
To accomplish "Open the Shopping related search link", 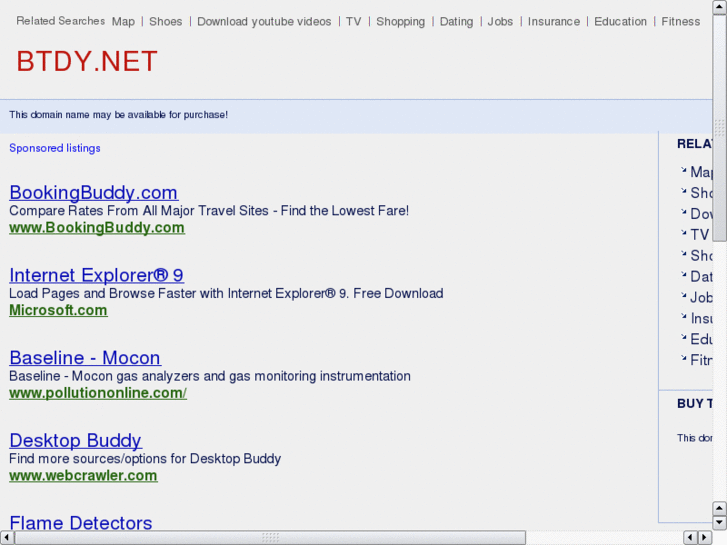I will coord(400,21).
